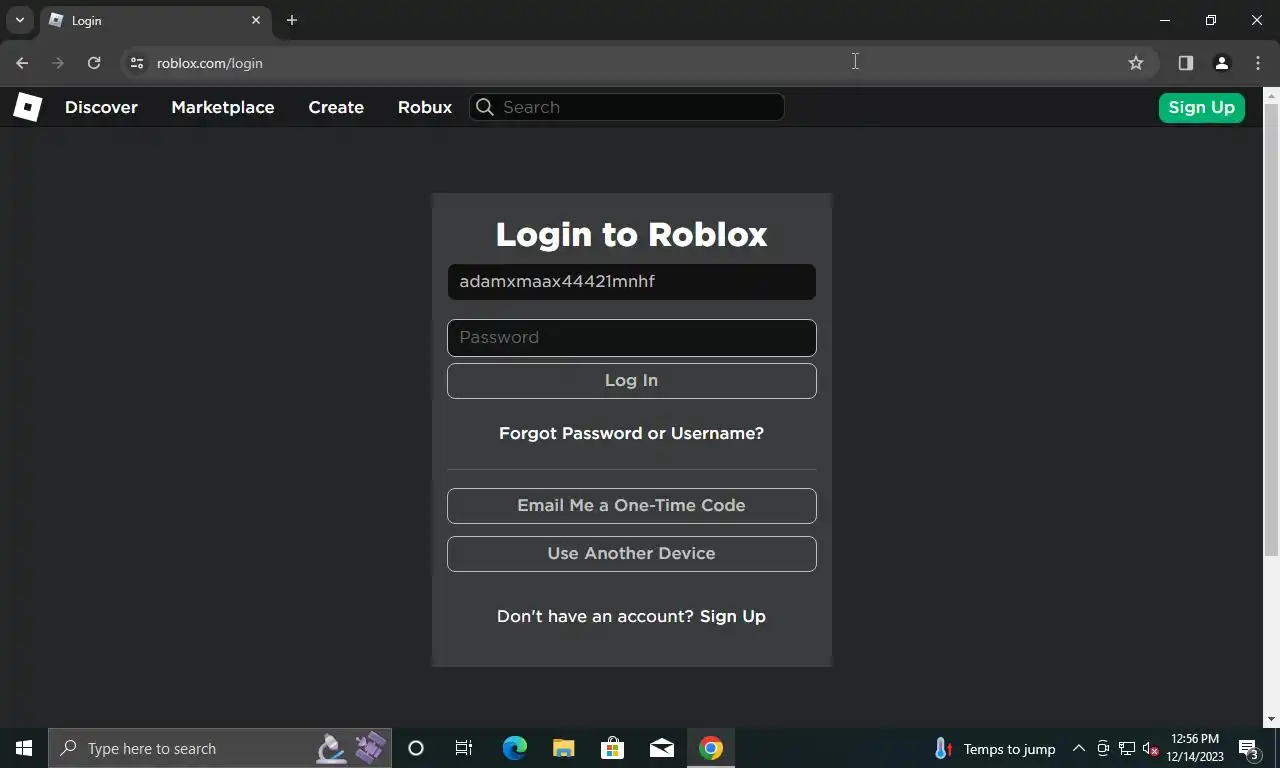The image size is (1280, 768).
Task: Open the Discover page
Action: click(x=101, y=107)
